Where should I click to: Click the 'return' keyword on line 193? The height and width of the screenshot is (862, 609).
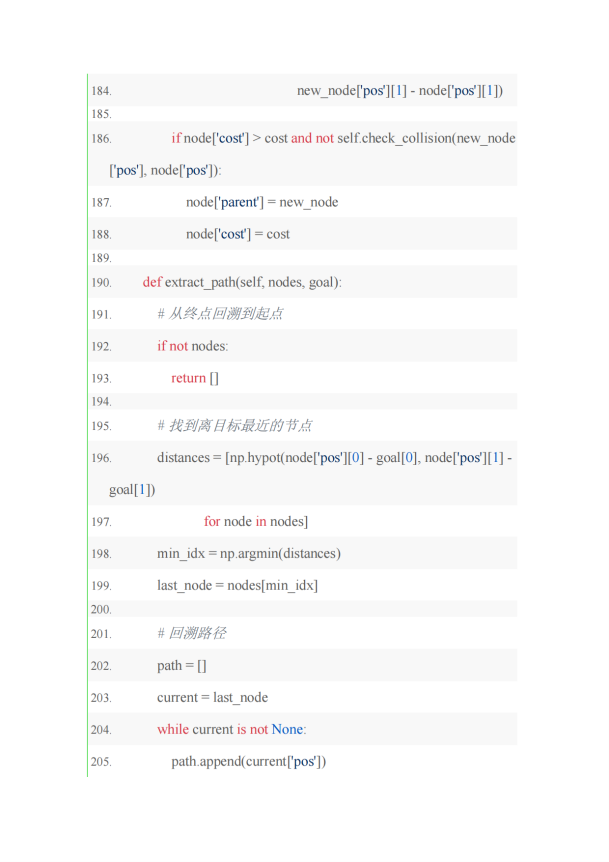pos(189,378)
